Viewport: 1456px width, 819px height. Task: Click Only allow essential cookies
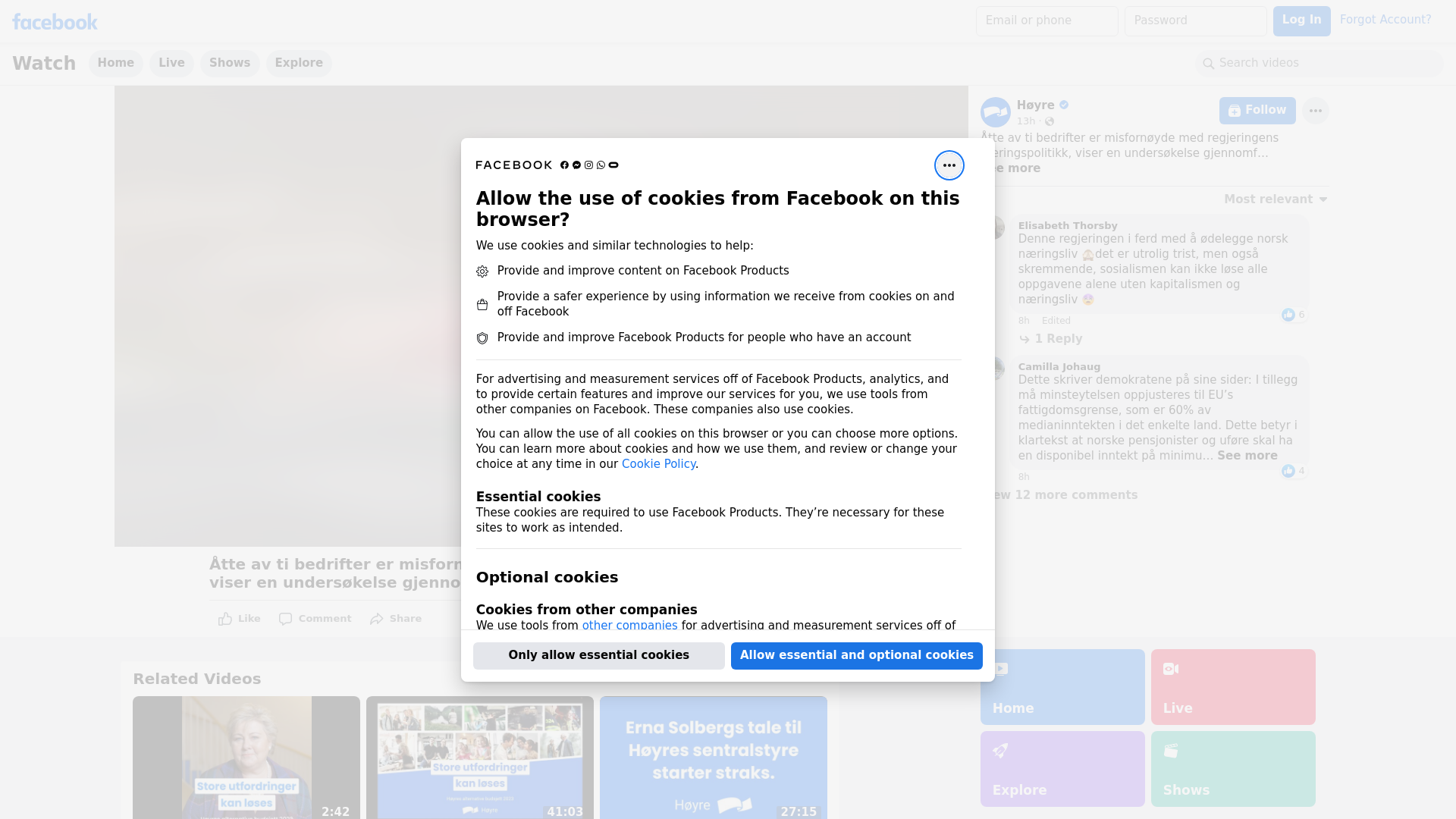pos(599,656)
